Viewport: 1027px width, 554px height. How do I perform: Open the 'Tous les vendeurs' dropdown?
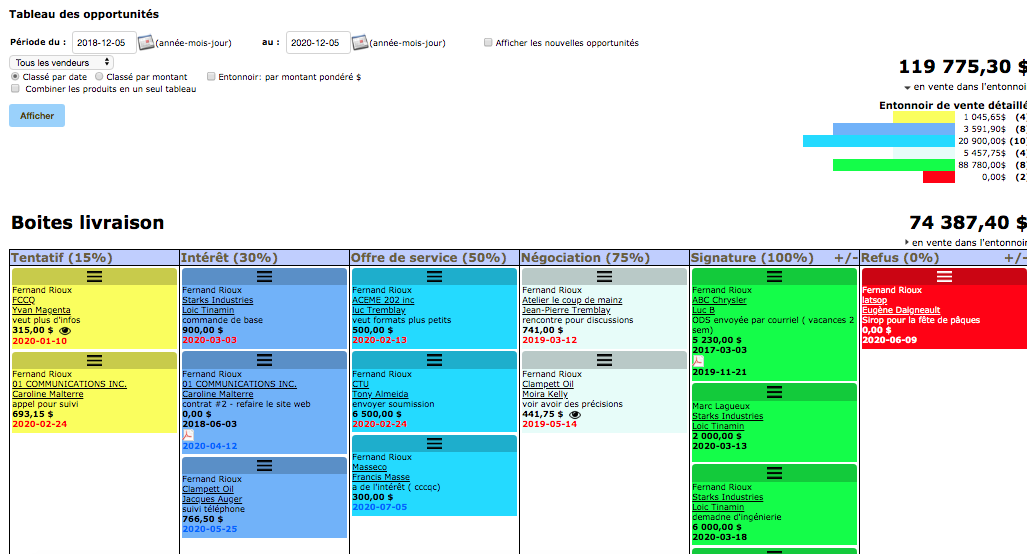(62, 62)
